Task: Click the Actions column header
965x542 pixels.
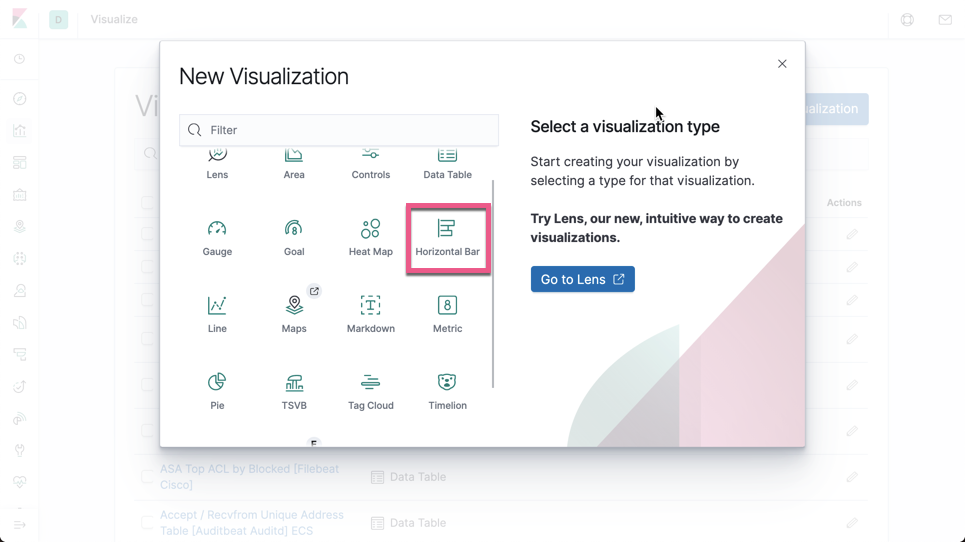Action: 844,202
